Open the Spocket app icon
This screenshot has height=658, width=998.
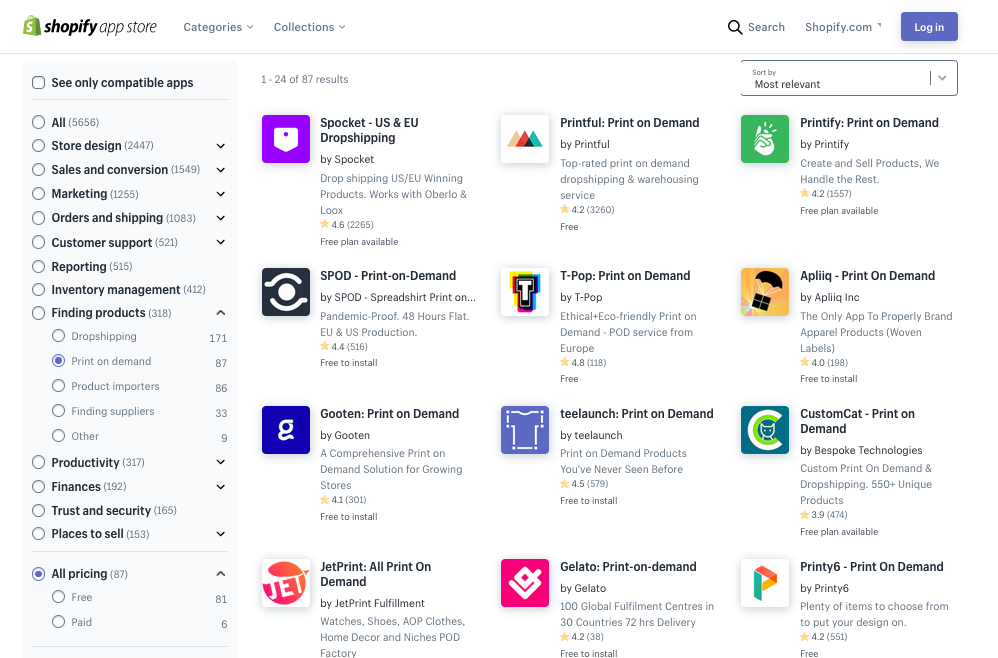[x=286, y=139]
